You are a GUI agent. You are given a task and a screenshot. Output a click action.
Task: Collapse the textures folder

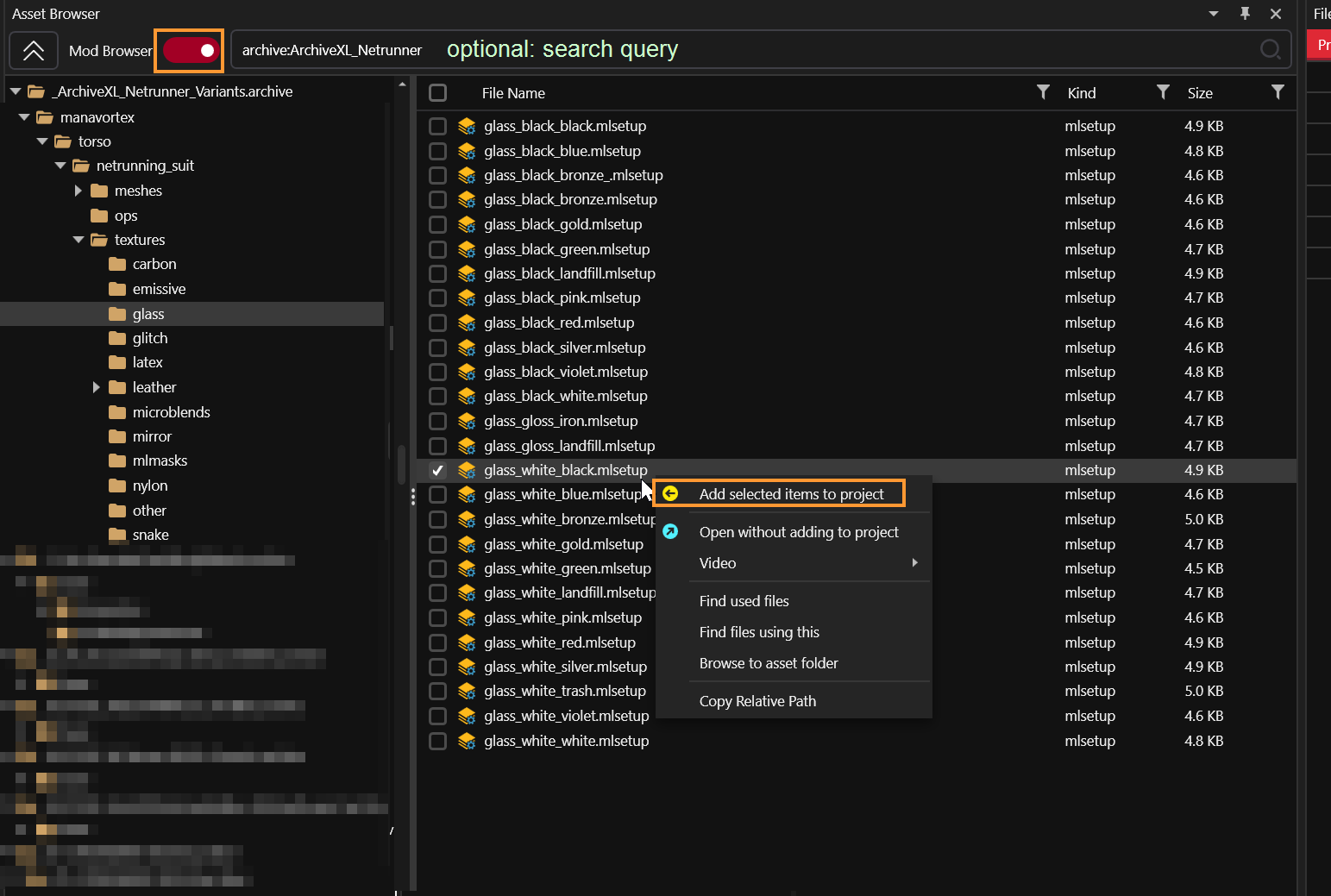click(78, 240)
